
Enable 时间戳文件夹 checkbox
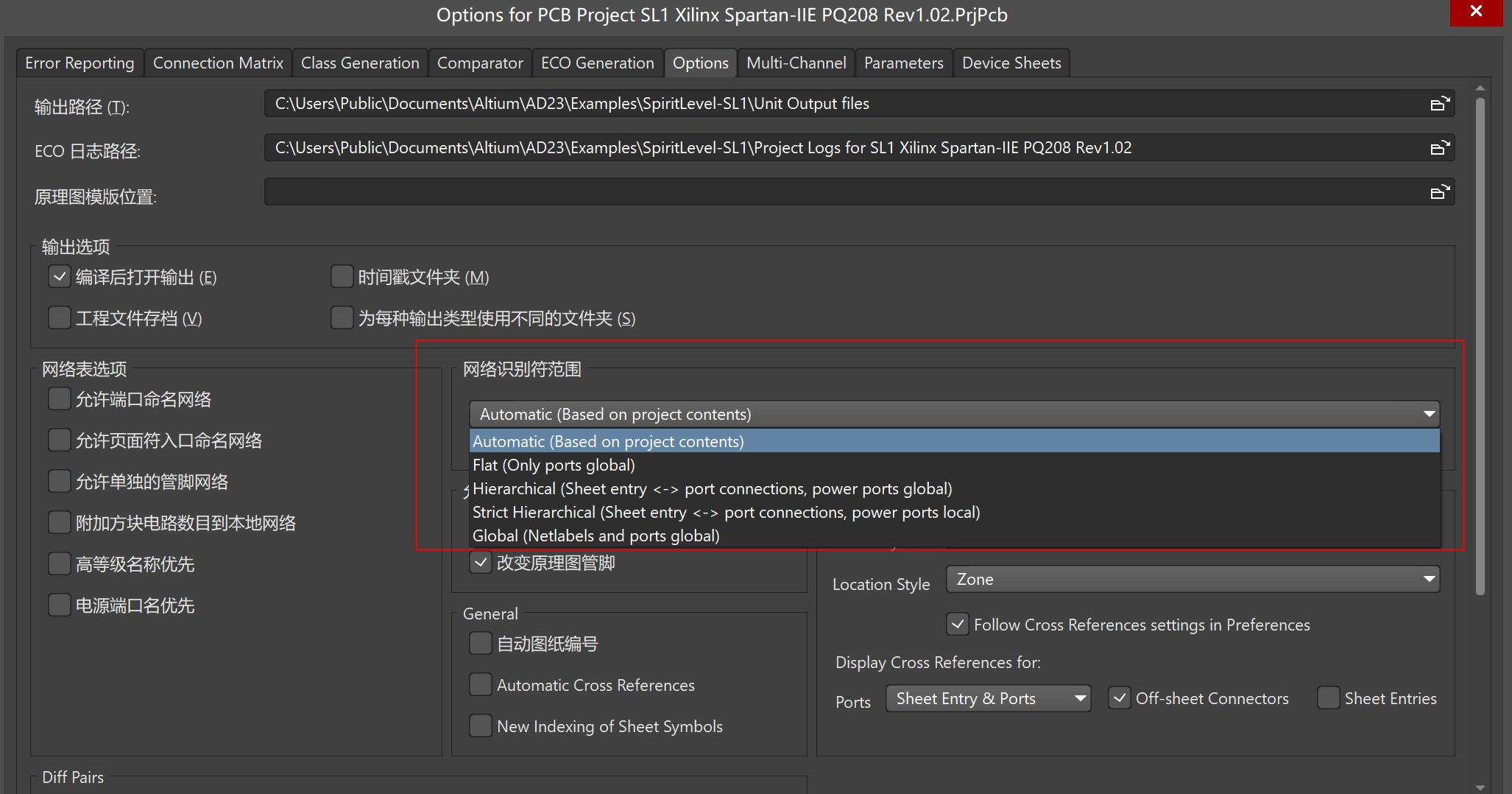pyautogui.click(x=342, y=277)
